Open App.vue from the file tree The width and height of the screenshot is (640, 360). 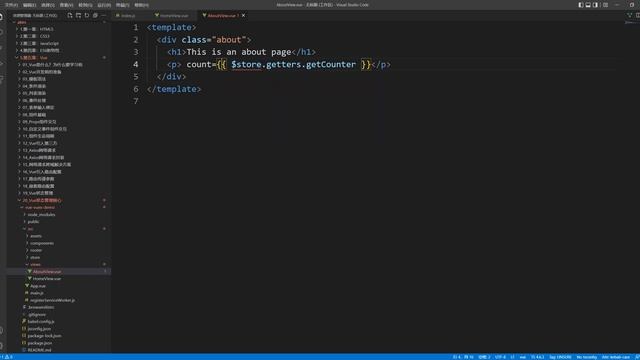58,286
